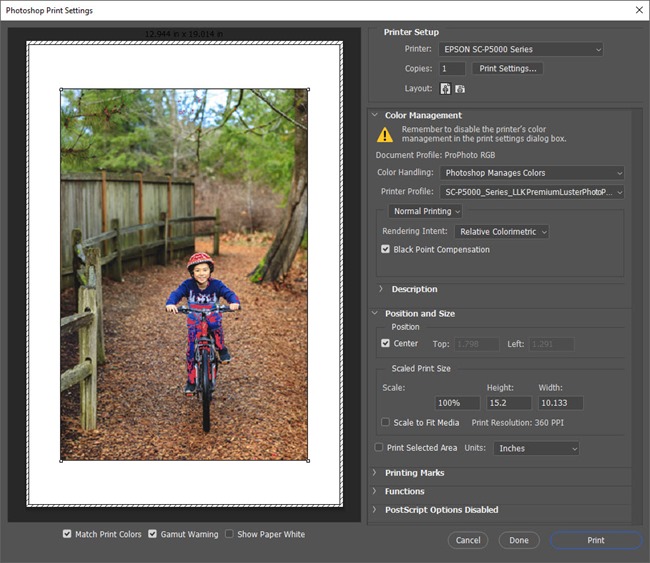Expand the Printing Marks section

point(375,473)
